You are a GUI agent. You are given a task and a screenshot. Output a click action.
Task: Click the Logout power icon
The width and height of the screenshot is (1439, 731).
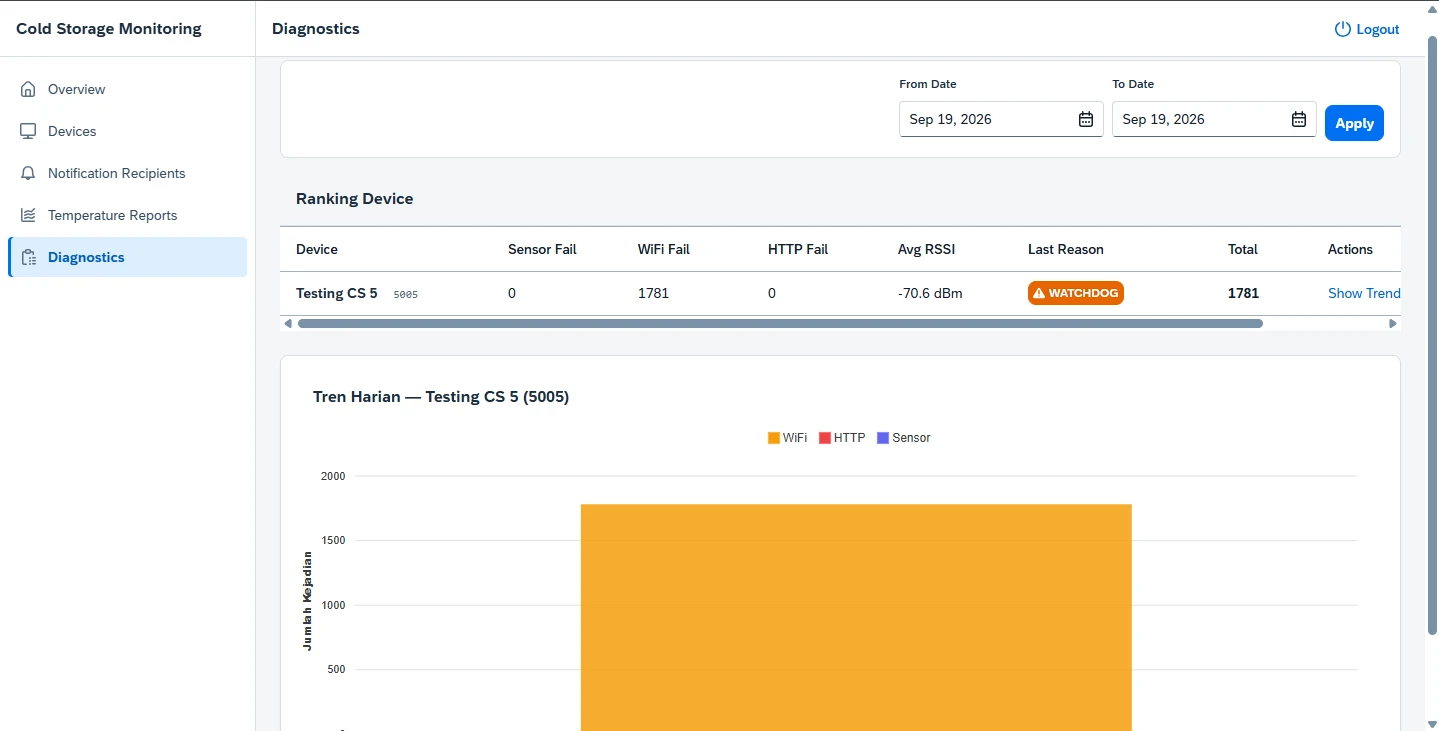tap(1343, 29)
